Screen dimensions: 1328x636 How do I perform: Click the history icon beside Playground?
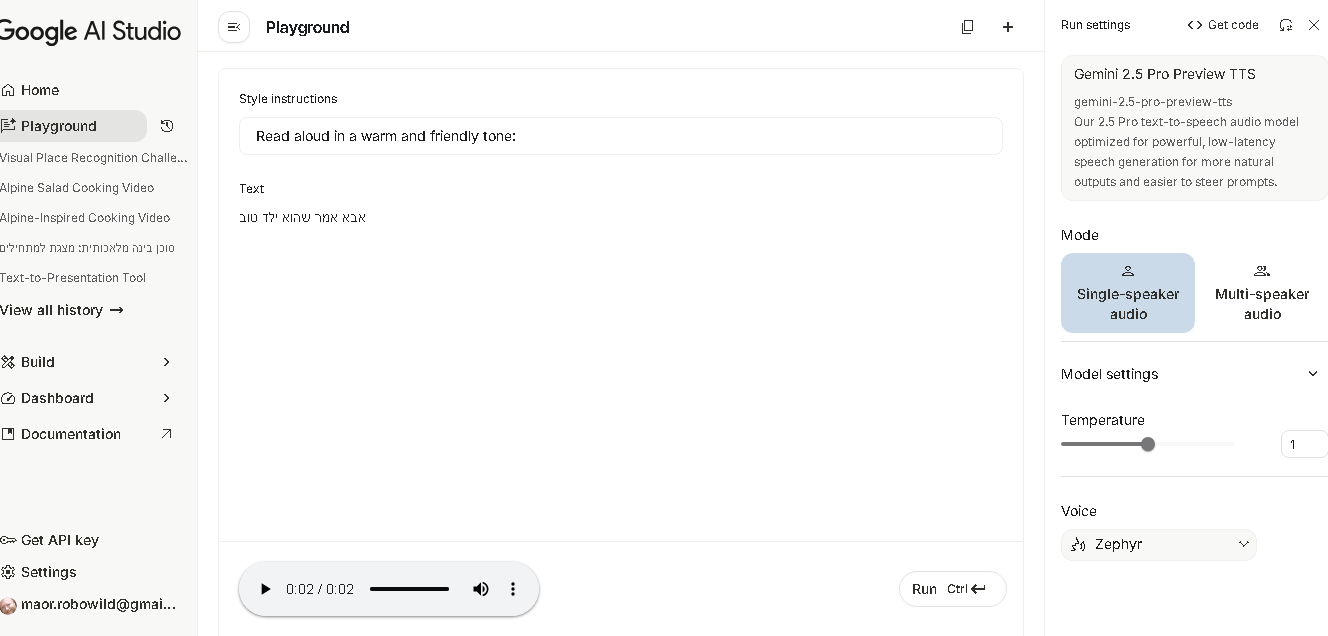coord(167,126)
